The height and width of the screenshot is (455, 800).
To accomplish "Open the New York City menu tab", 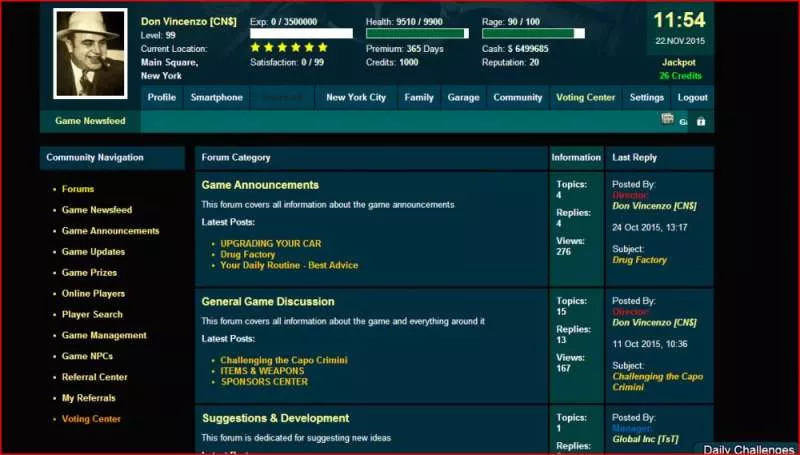I will [356, 97].
